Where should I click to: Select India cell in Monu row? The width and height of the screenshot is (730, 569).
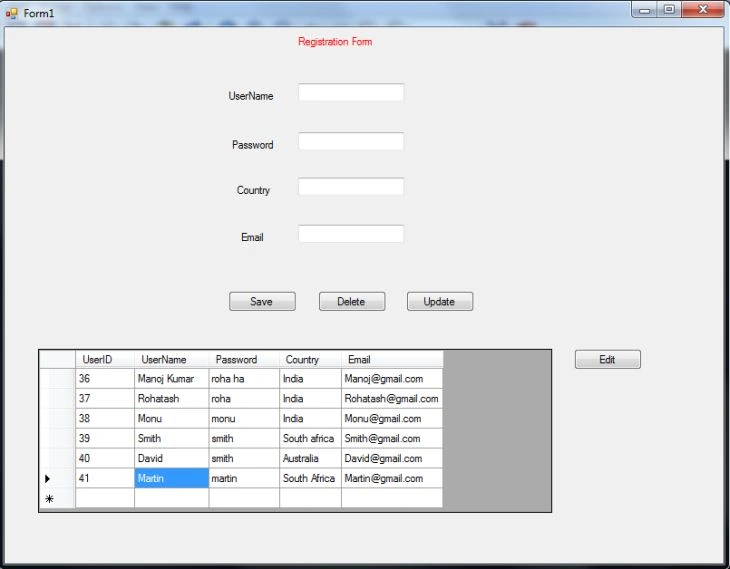tap(310, 418)
